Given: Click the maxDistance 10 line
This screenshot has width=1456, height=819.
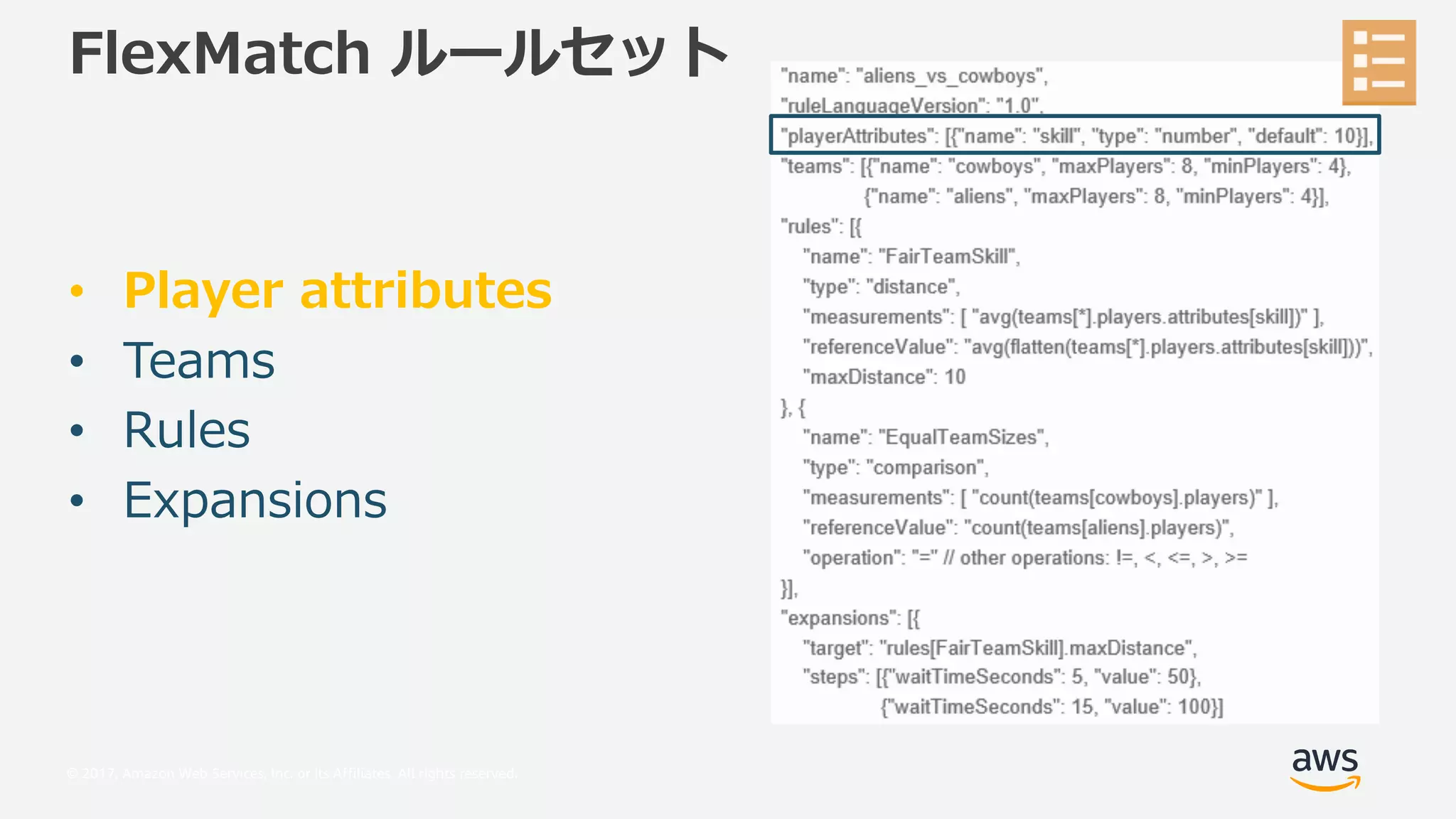Looking at the screenshot, I should (x=884, y=377).
